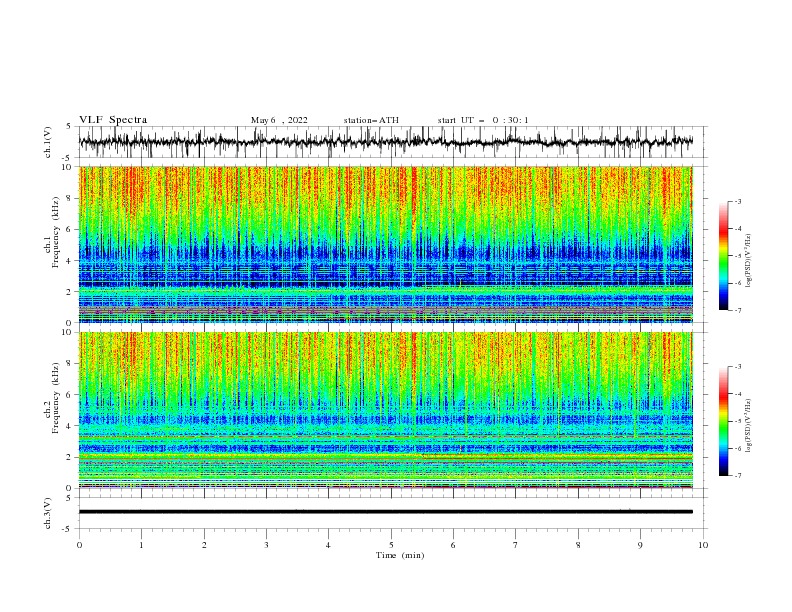Click the "station=ATH" header label
Viewport: 792px width, 612px height.
tap(371, 120)
